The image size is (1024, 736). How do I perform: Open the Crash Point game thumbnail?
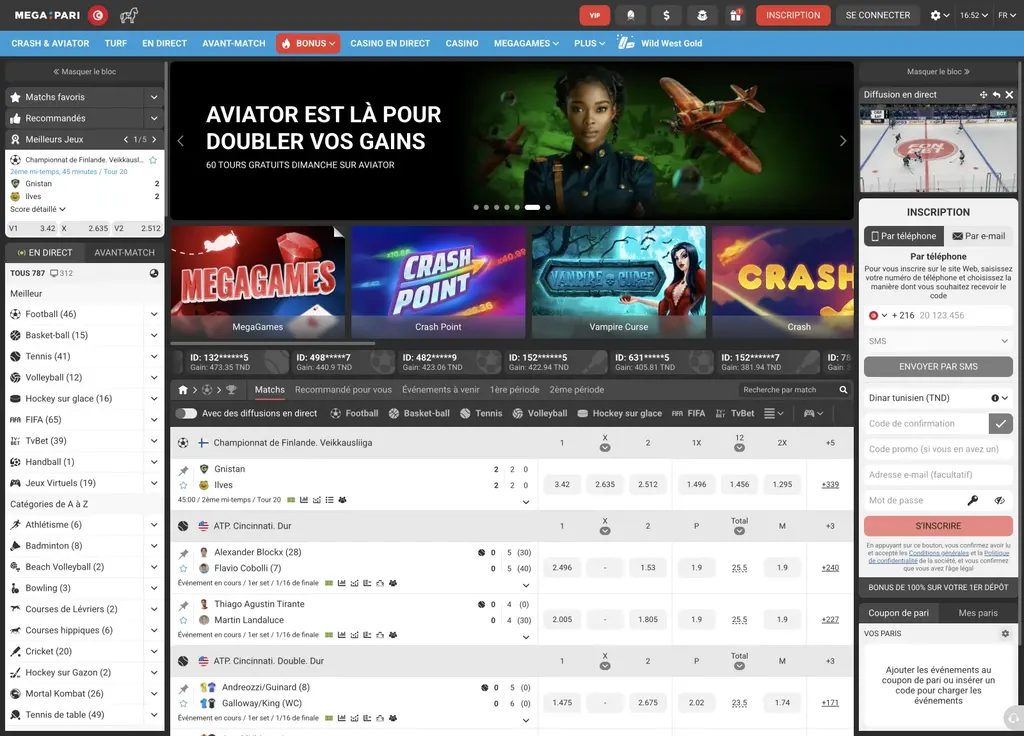(438, 282)
